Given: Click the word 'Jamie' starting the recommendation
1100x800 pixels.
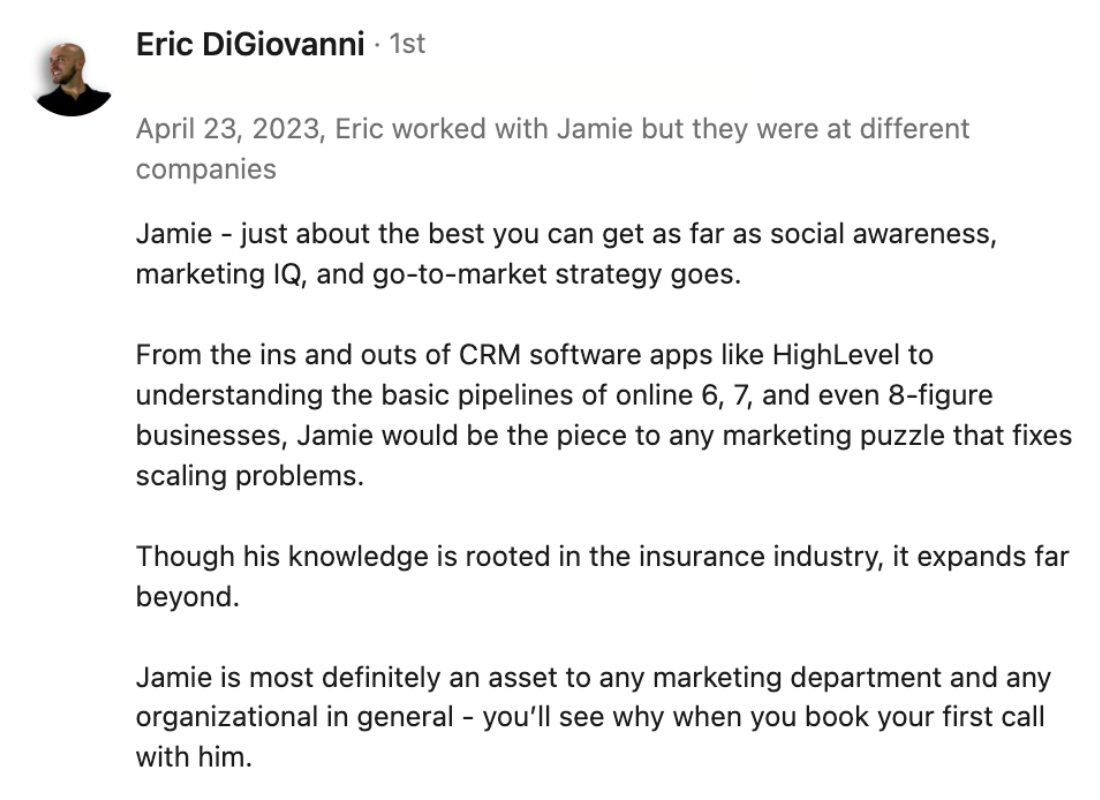Looking at the screenshot, I should coord(171,234).
